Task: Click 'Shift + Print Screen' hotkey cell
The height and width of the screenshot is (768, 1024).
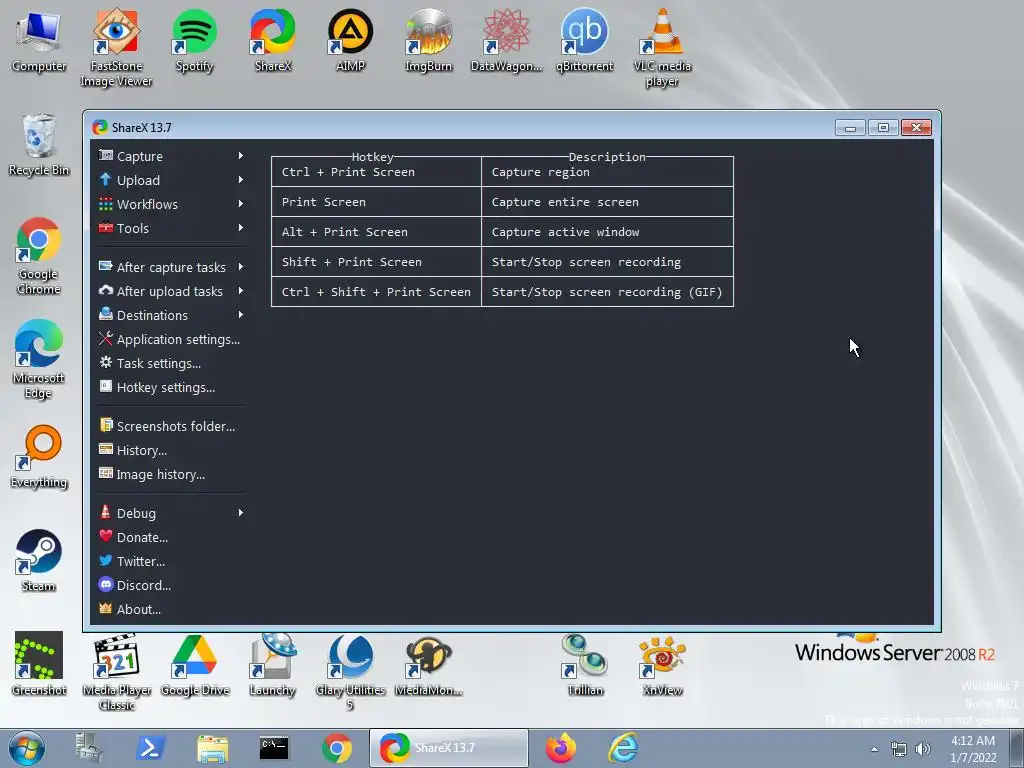Action: tap(376, 262)
